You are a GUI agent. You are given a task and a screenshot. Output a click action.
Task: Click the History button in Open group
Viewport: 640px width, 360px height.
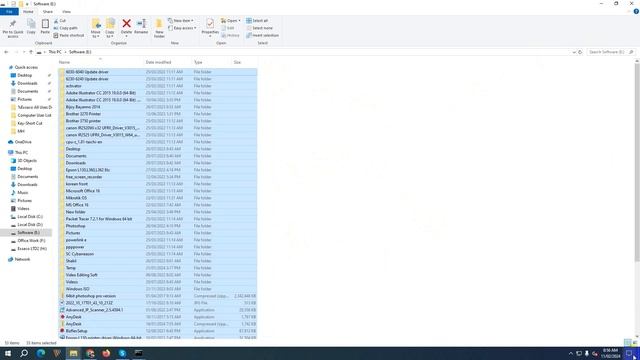(x=231, y=36)
